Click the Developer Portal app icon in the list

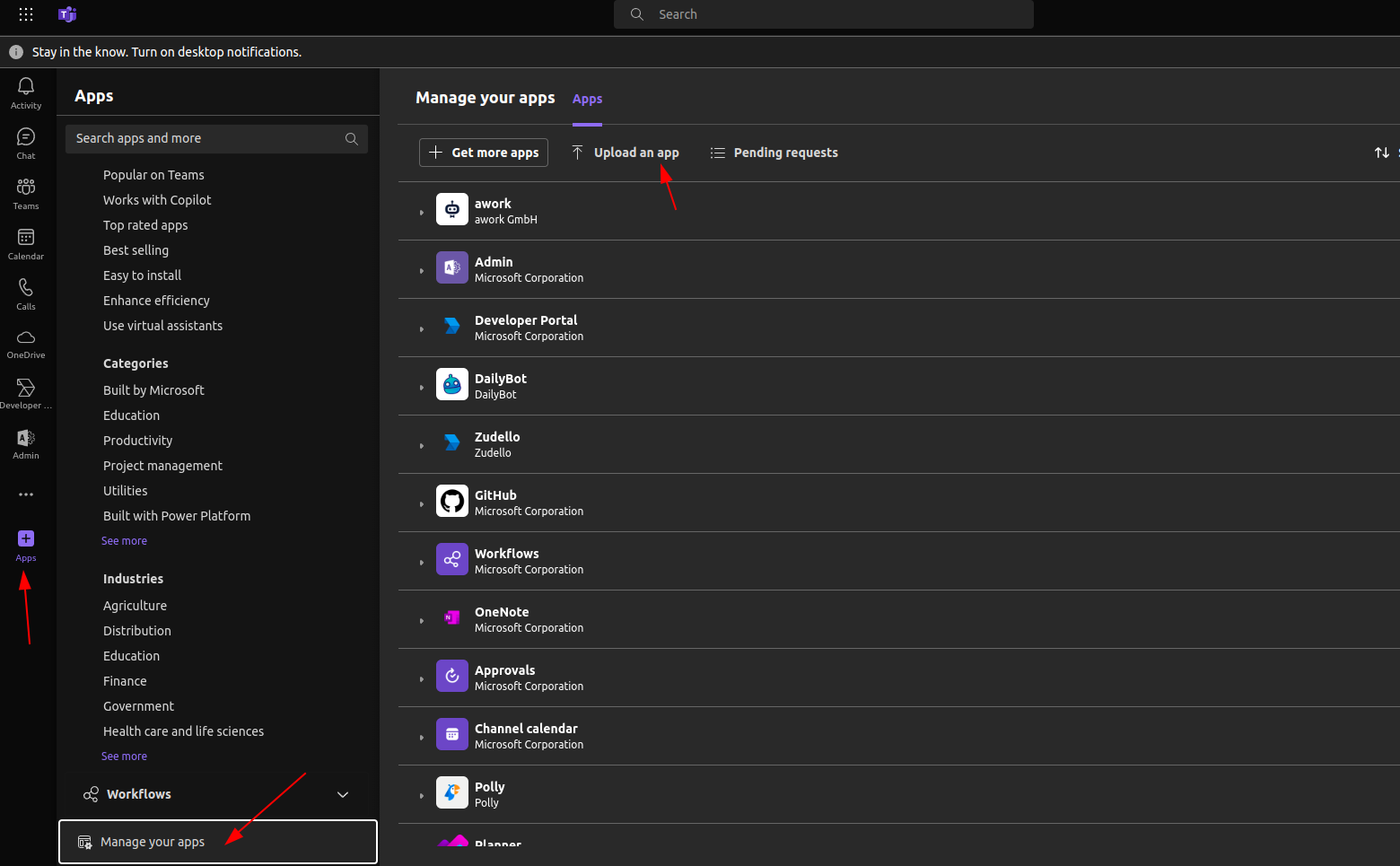coord(452,326)
